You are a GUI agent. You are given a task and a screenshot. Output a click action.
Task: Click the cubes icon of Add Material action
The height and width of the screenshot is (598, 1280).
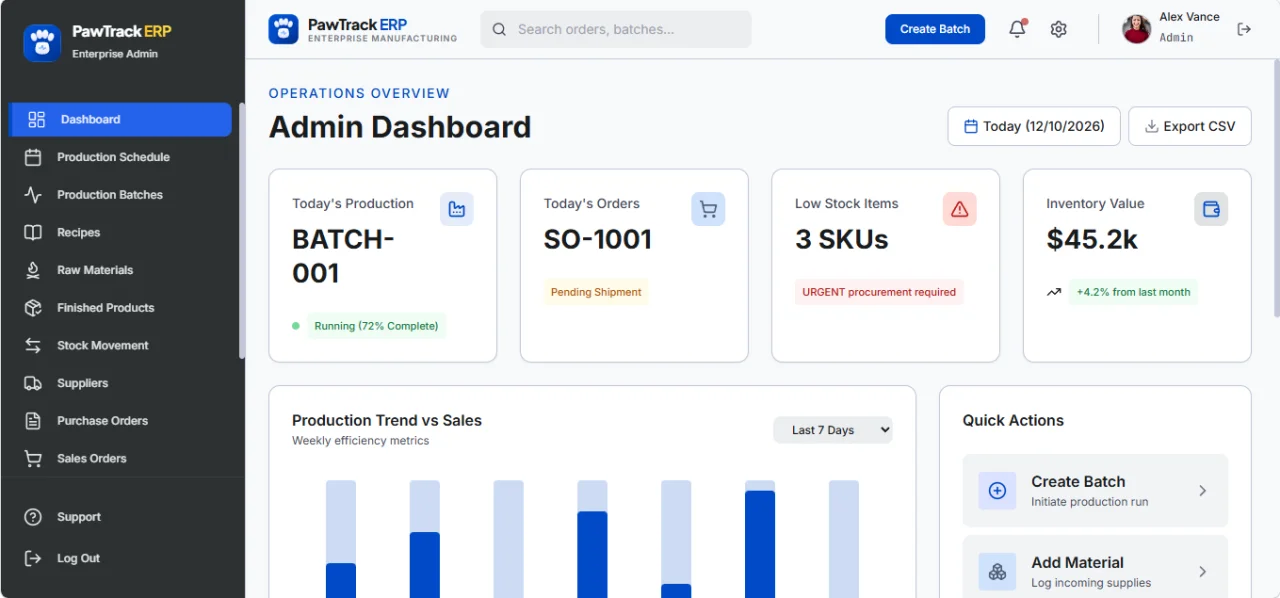(x=997, y=572)
